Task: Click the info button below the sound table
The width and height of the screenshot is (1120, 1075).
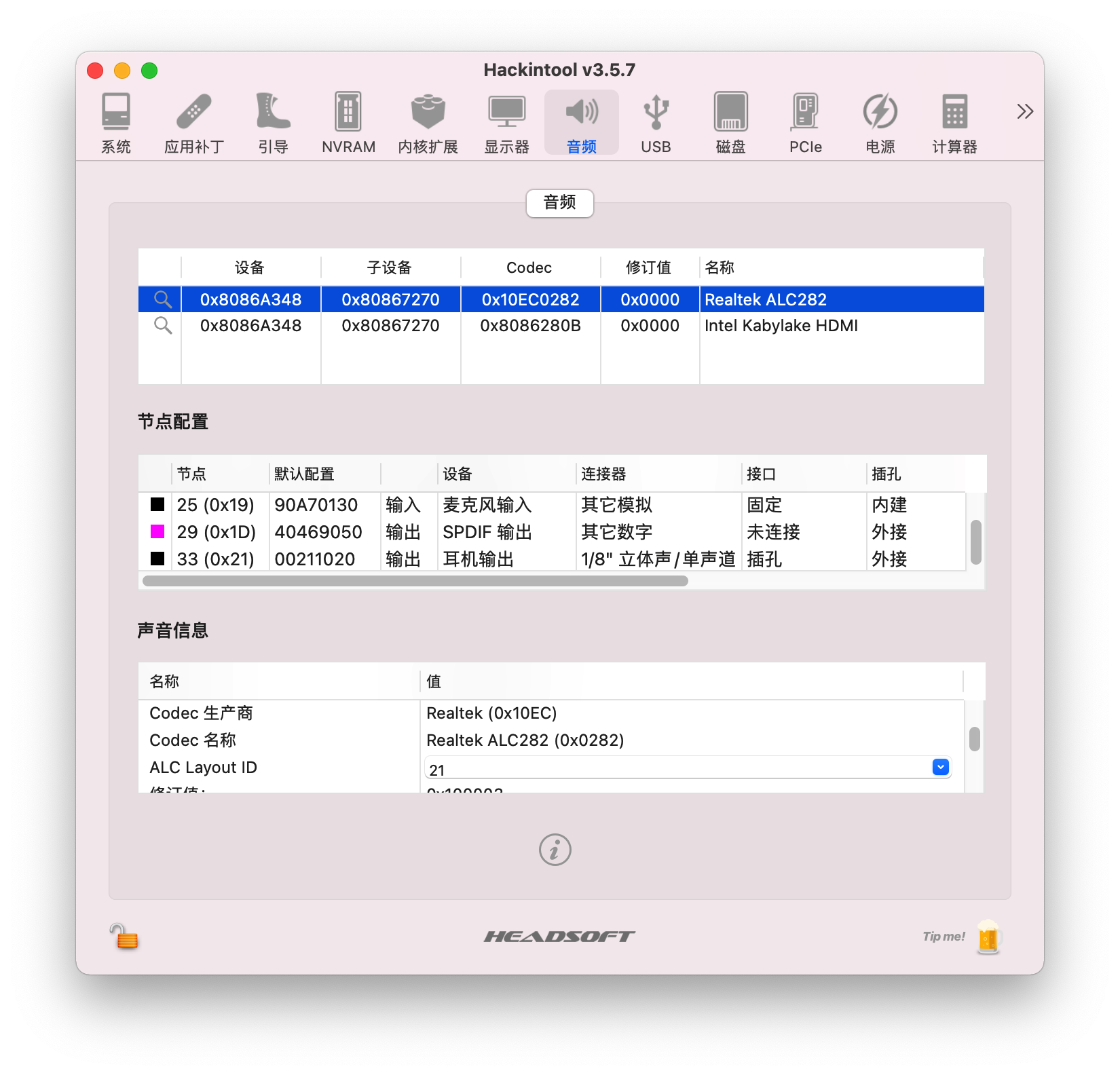Action: (555, 850)
